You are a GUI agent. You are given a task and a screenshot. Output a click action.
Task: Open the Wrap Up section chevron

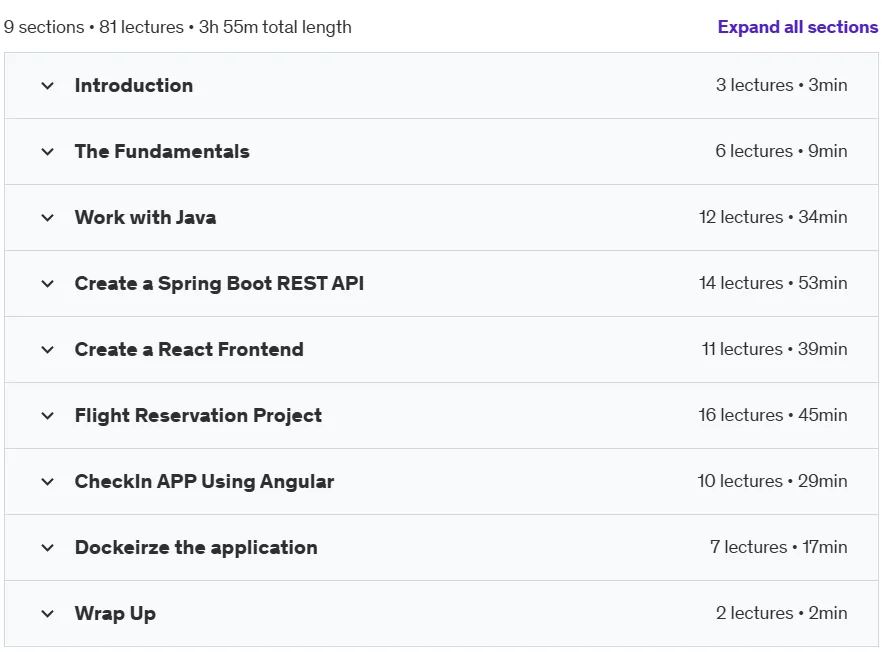48,614
